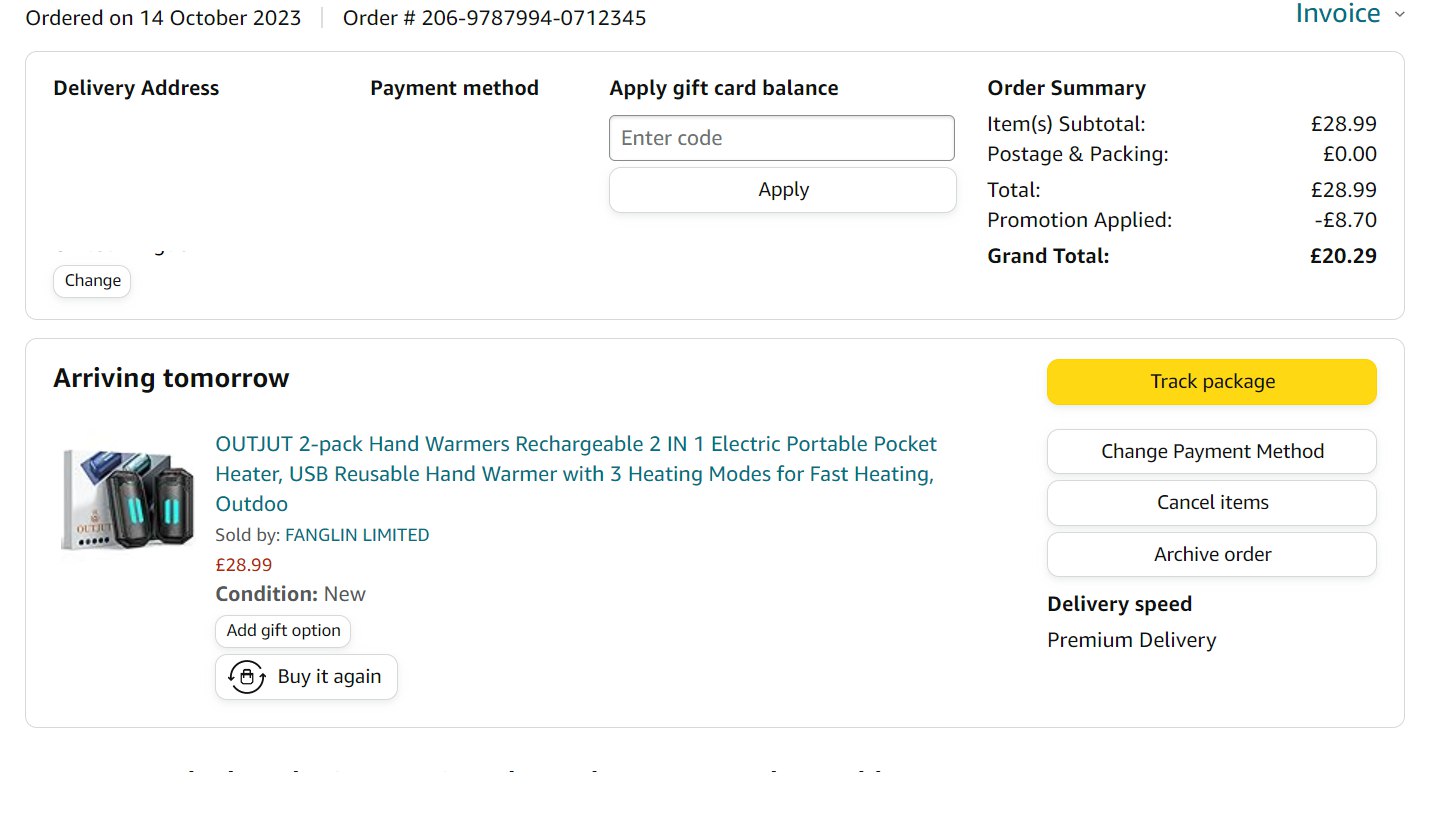Click the order number 206-9787994-0712345
Viewport: 1451px width, 820px height.
(533, 18)
